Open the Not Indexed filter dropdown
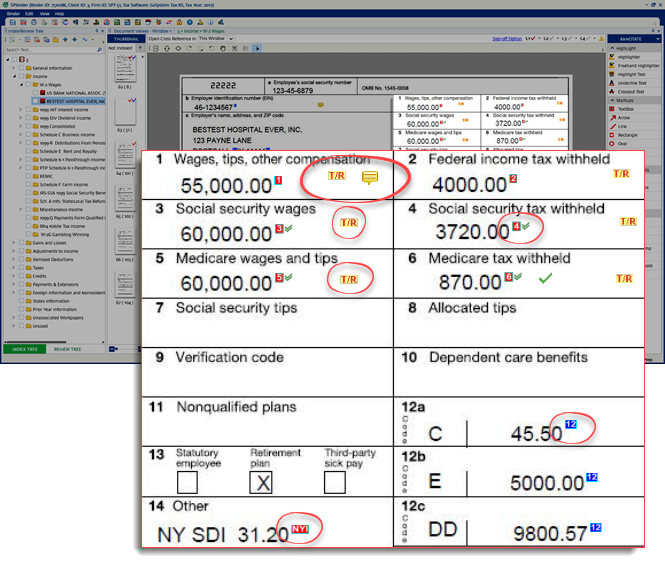The height and width of the screenshot is (563, 665). point(140,48)
